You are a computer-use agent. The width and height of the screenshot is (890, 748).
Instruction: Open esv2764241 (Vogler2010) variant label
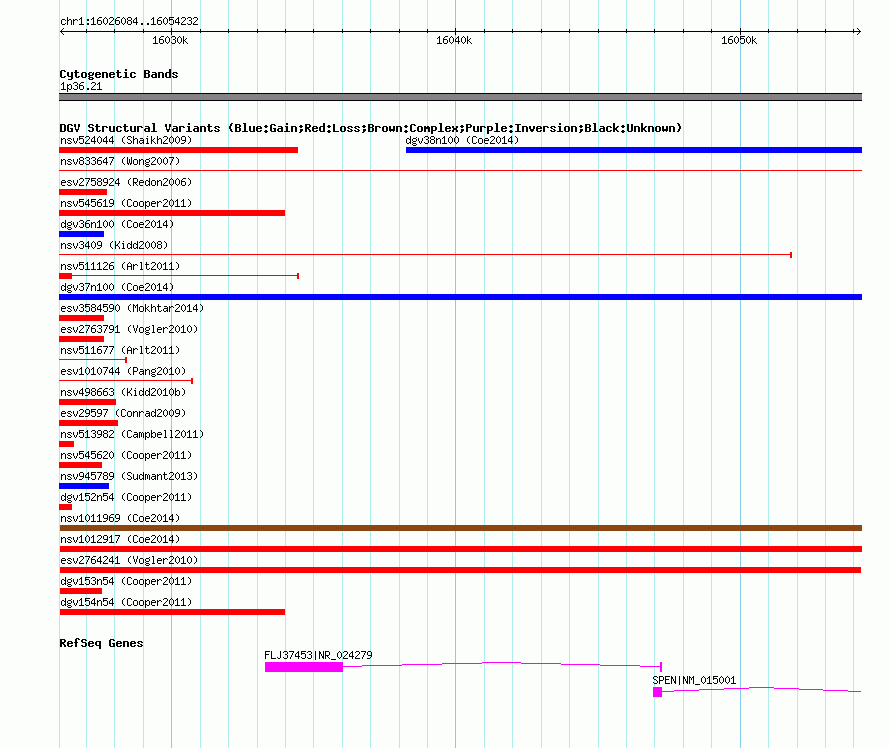point(129,560)
